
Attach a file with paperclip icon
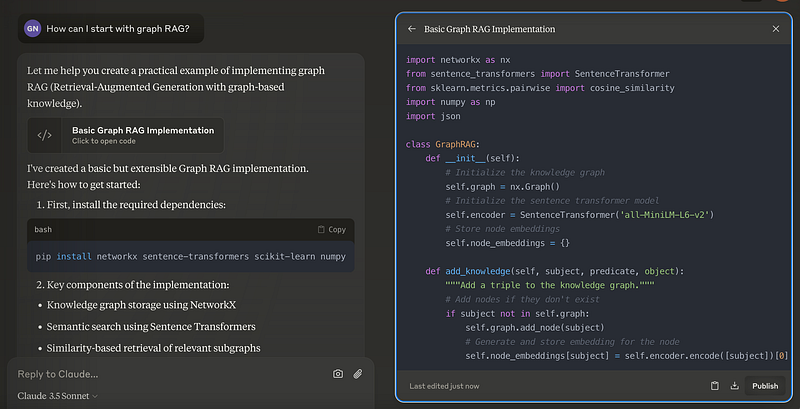tap(358, 374)
